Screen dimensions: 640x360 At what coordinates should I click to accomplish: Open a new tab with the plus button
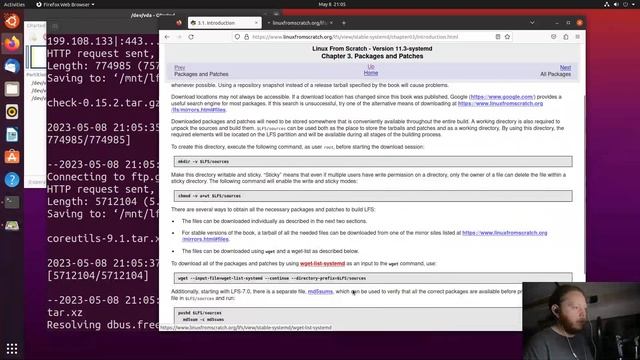pos(344,23)
